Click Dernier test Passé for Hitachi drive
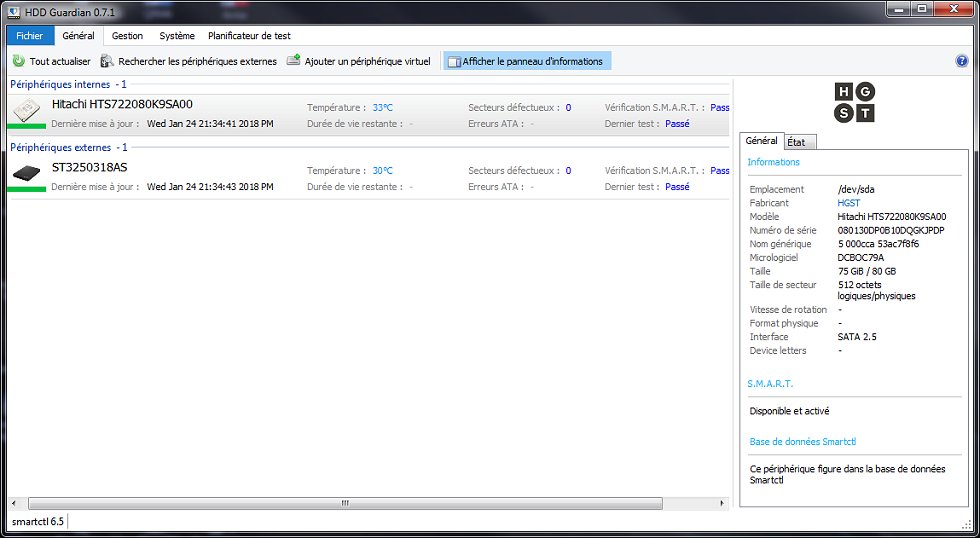This screenshot has height=538, width=980. (677, 124)
